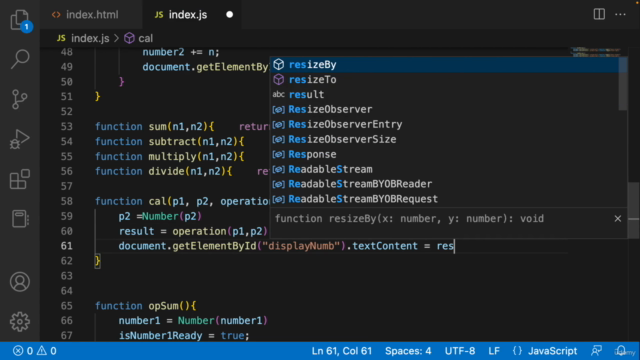Open the errors and warnings status item

(x=35, y=351)
